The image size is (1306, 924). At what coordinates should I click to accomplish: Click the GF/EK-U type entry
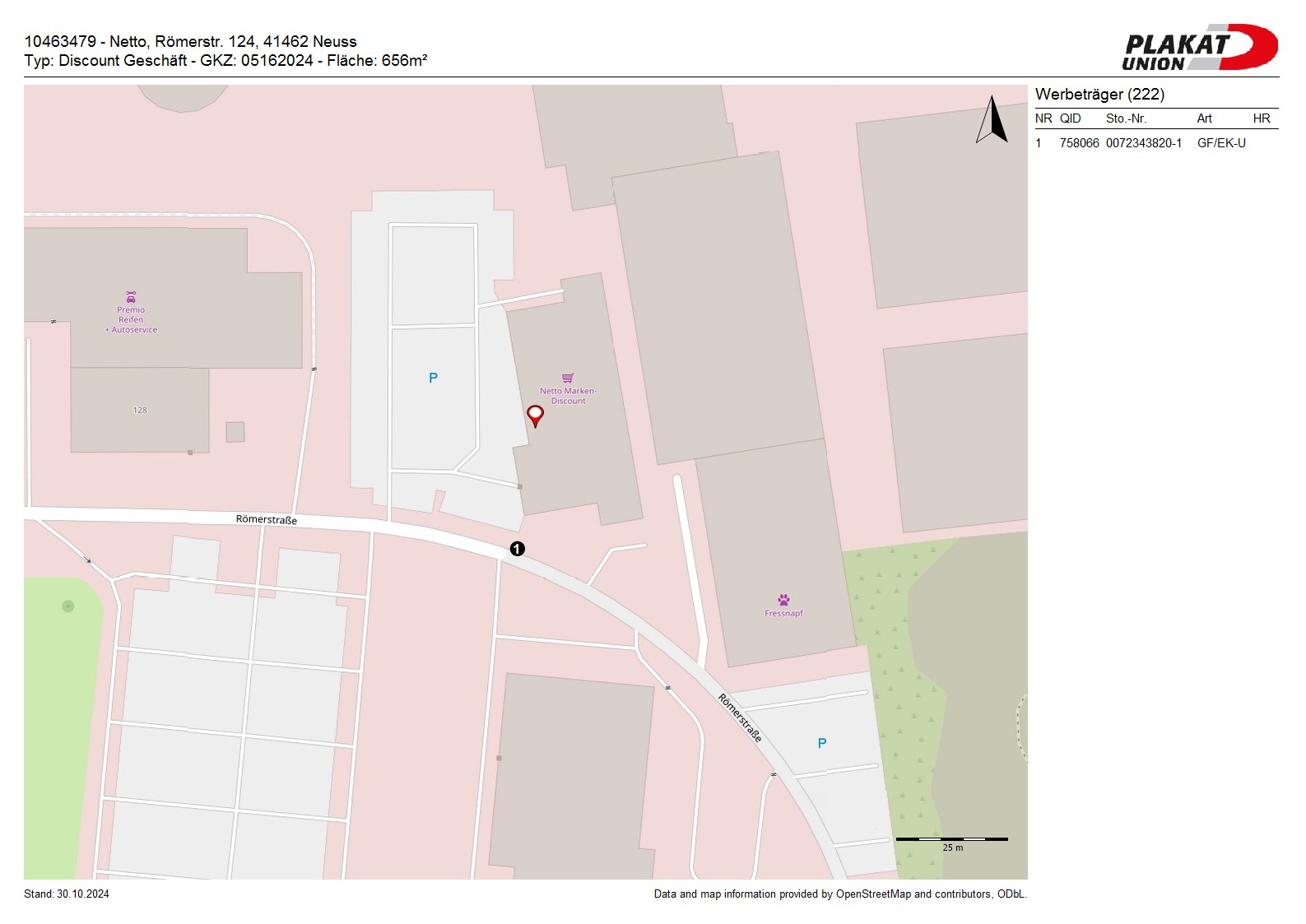click(1221, 143)
